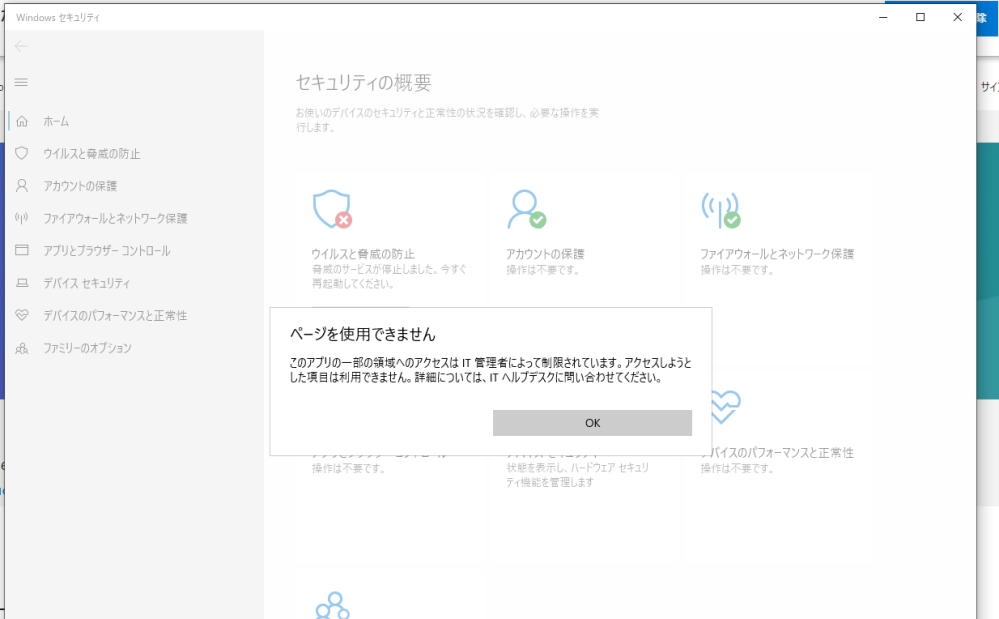Click the shield icon for virus protection in sidebar
The image size is (999, 619).
tap(21, 154)
